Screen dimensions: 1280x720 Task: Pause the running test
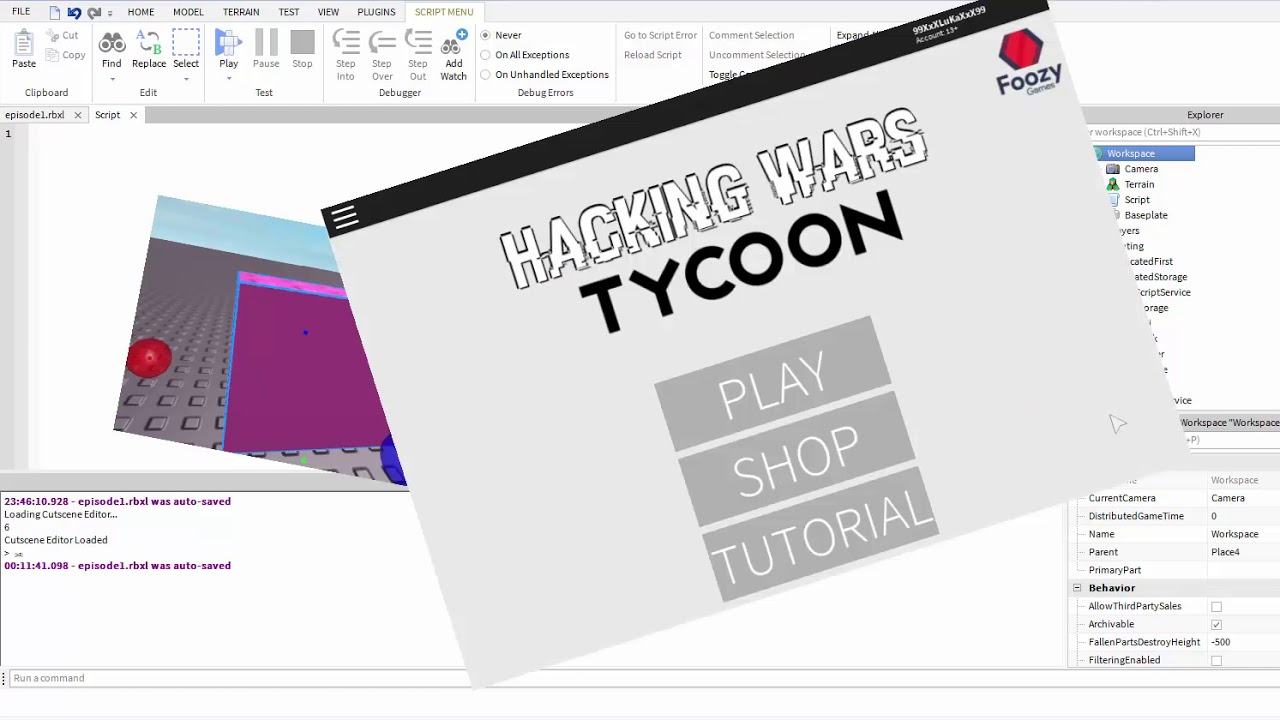(x=266, y=48)
